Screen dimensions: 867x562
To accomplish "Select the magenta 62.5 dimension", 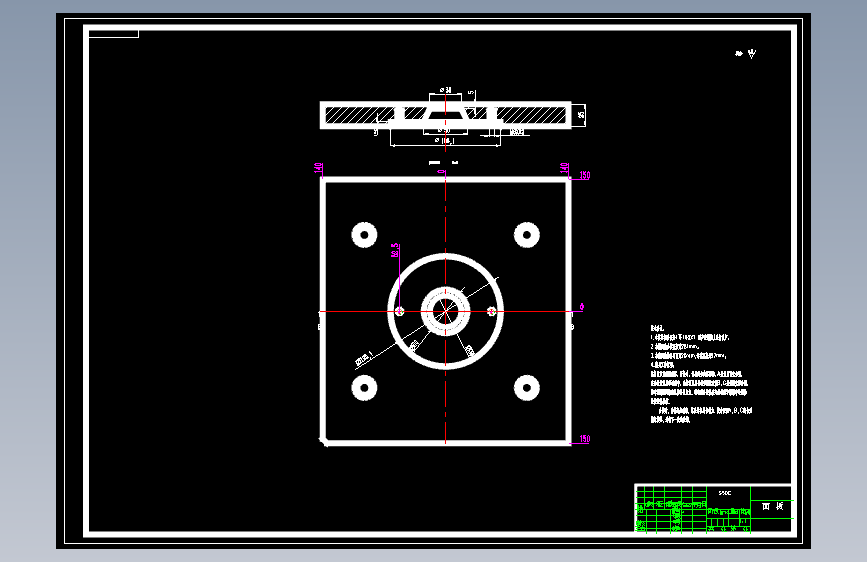I will (395, 251).
